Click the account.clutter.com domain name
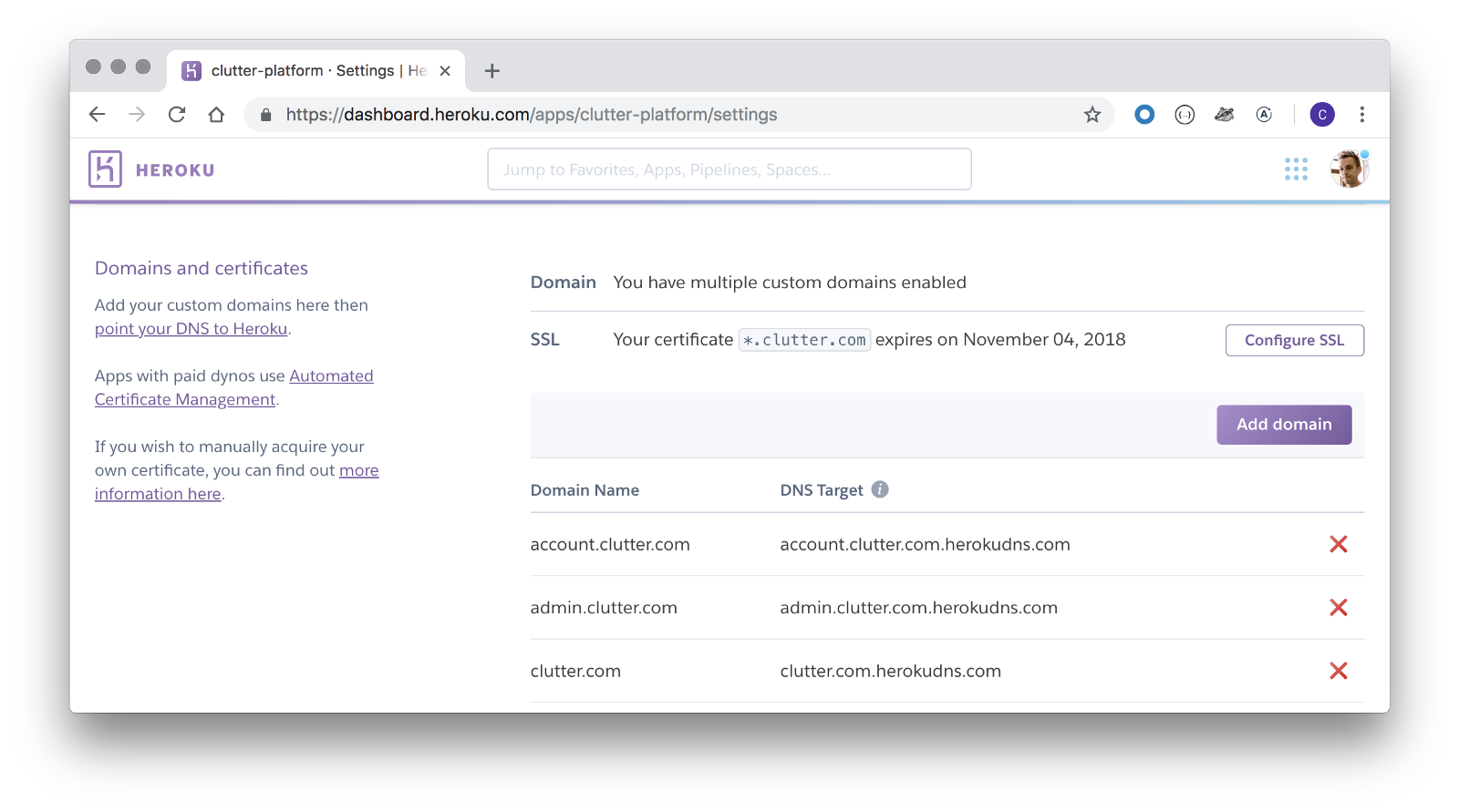 tap(610, 544)
